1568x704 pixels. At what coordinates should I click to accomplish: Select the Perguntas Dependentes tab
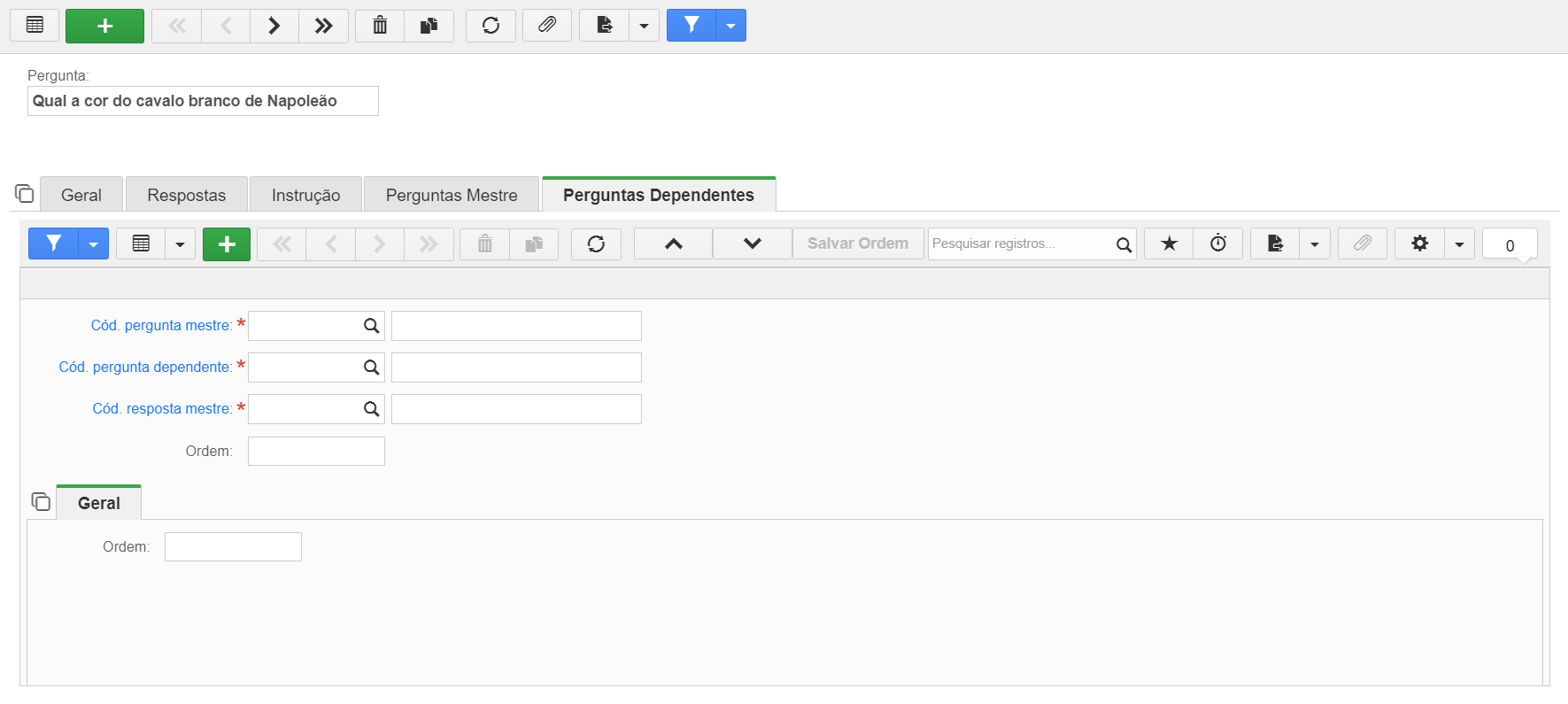(x=659, y=195)
